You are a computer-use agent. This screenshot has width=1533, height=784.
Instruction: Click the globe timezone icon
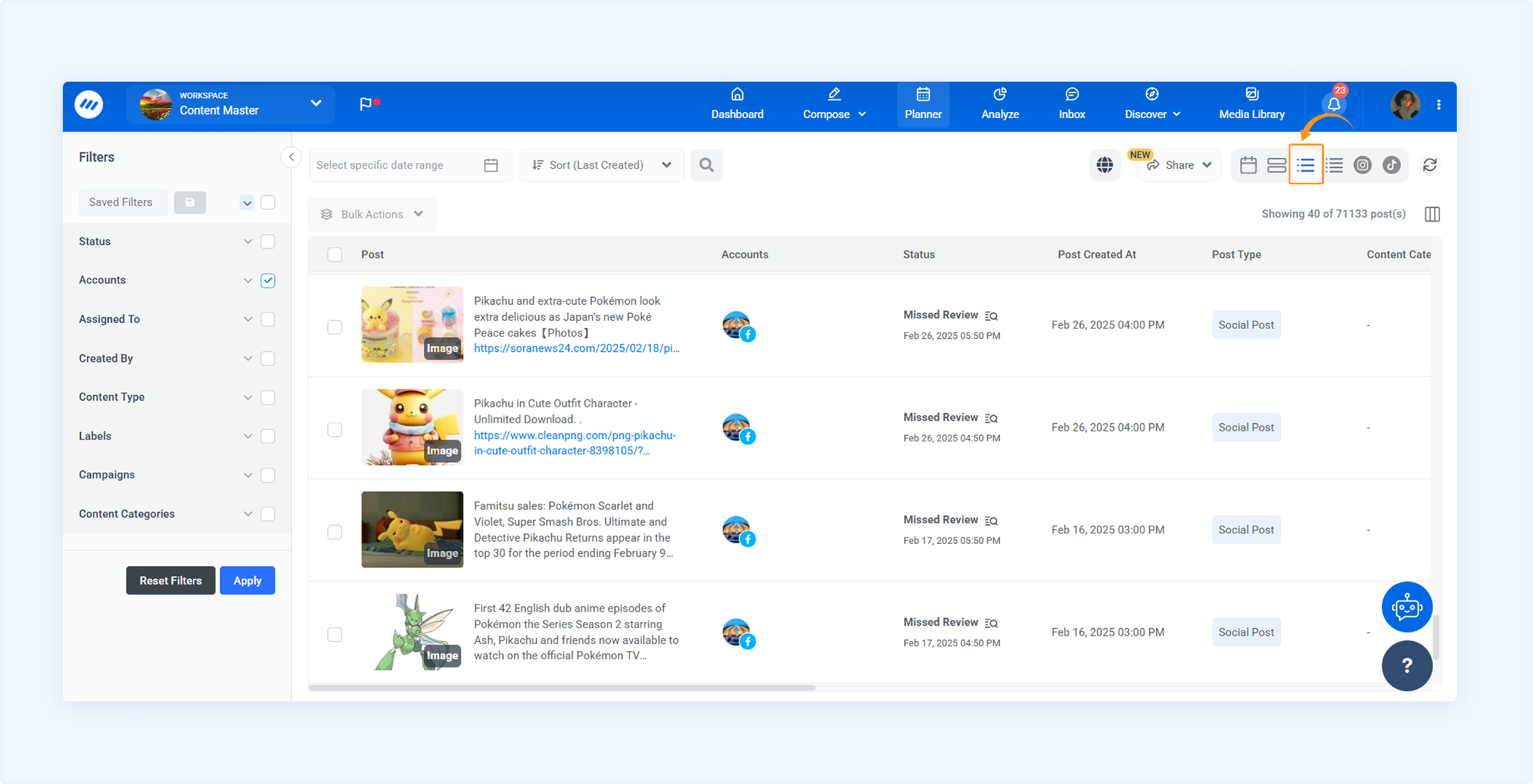[x=1105, y=165]
